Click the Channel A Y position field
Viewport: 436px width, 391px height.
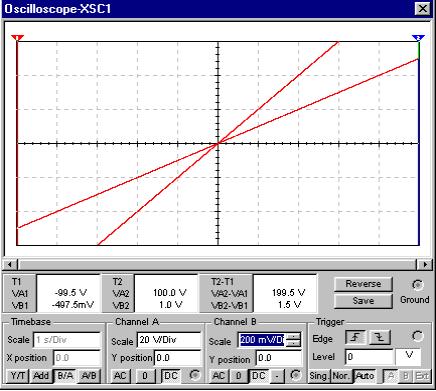178,358
